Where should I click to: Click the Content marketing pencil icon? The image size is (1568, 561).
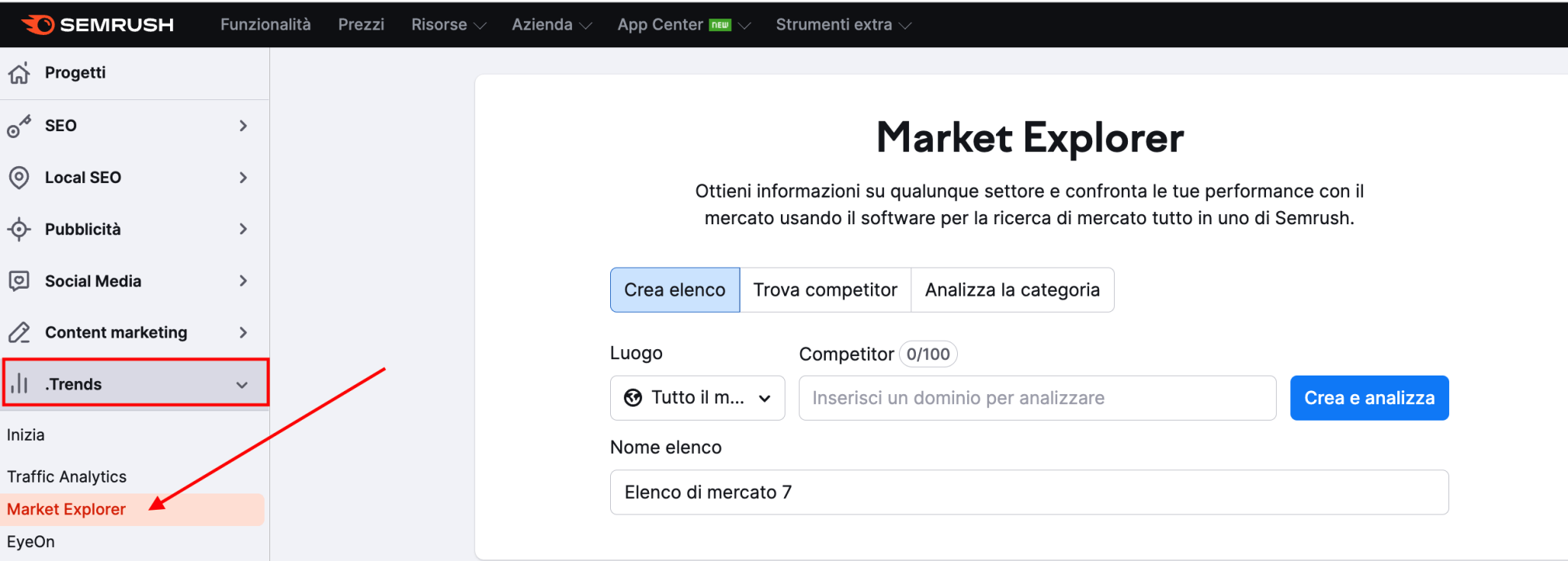point(19,333)
